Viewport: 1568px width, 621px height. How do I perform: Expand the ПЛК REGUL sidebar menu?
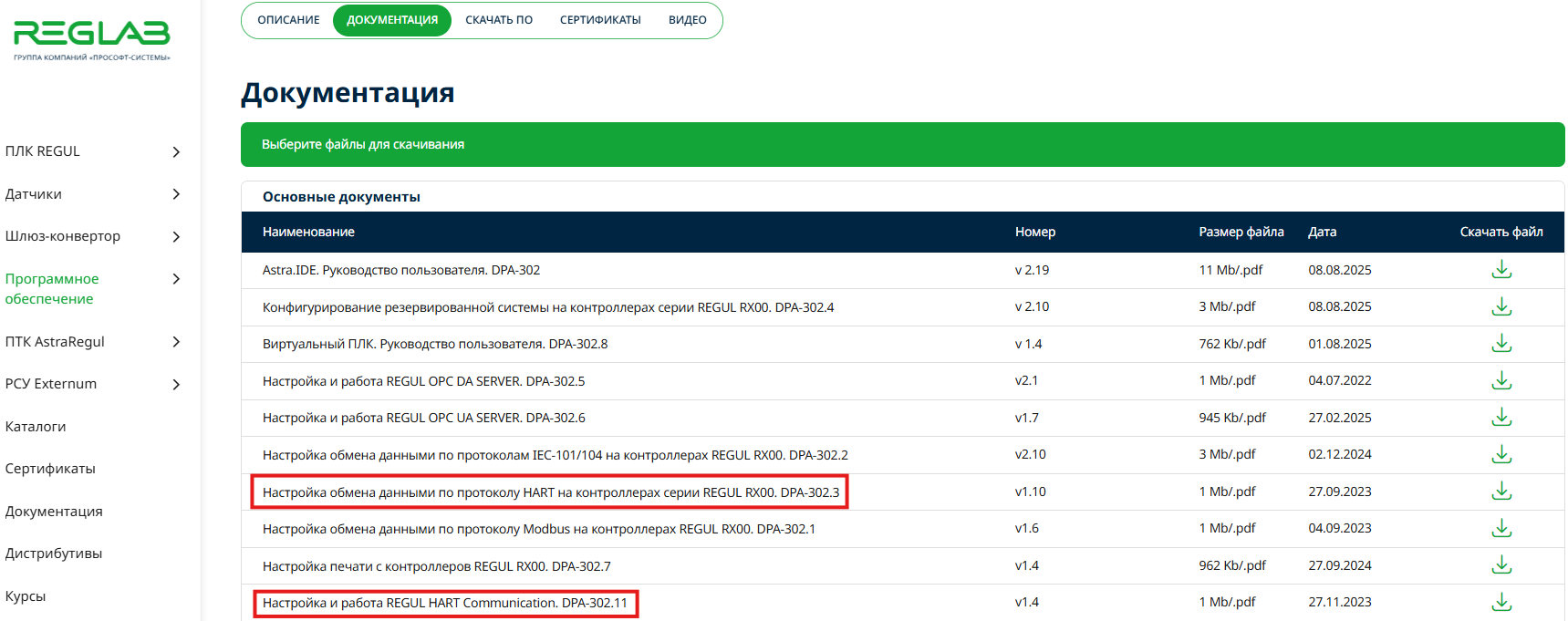(x=176, y=152)
